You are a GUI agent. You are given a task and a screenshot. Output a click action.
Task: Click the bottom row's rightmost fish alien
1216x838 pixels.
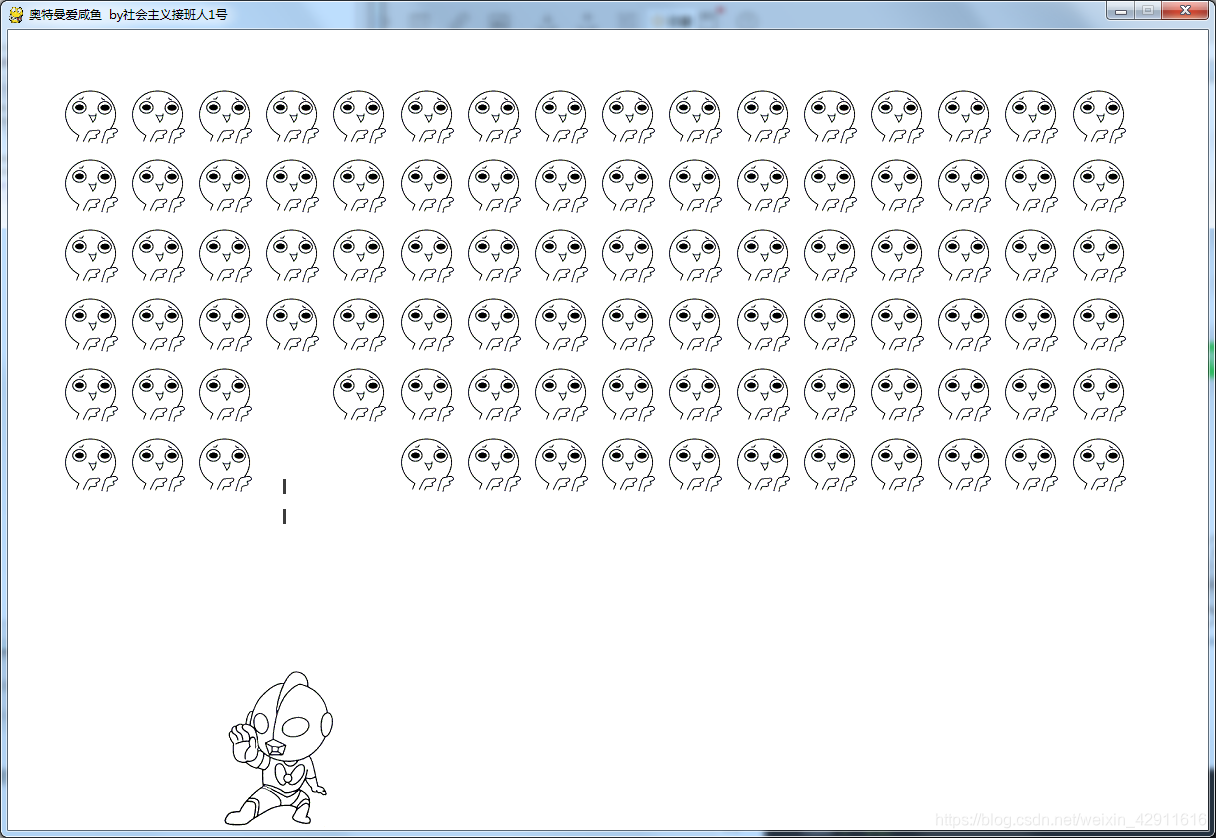(x=1099, y=465)
